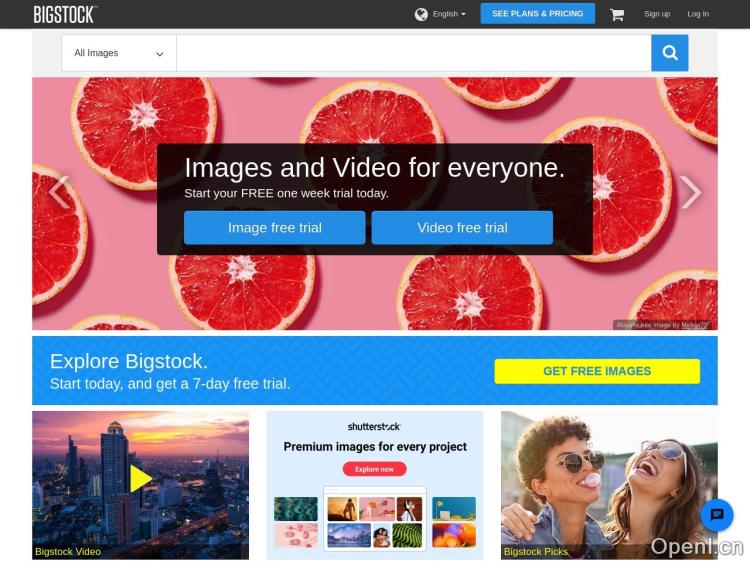Start the Image free trial
Image resolution: width=750 pixels, height=562 pixels.
[x=274, y=228]
